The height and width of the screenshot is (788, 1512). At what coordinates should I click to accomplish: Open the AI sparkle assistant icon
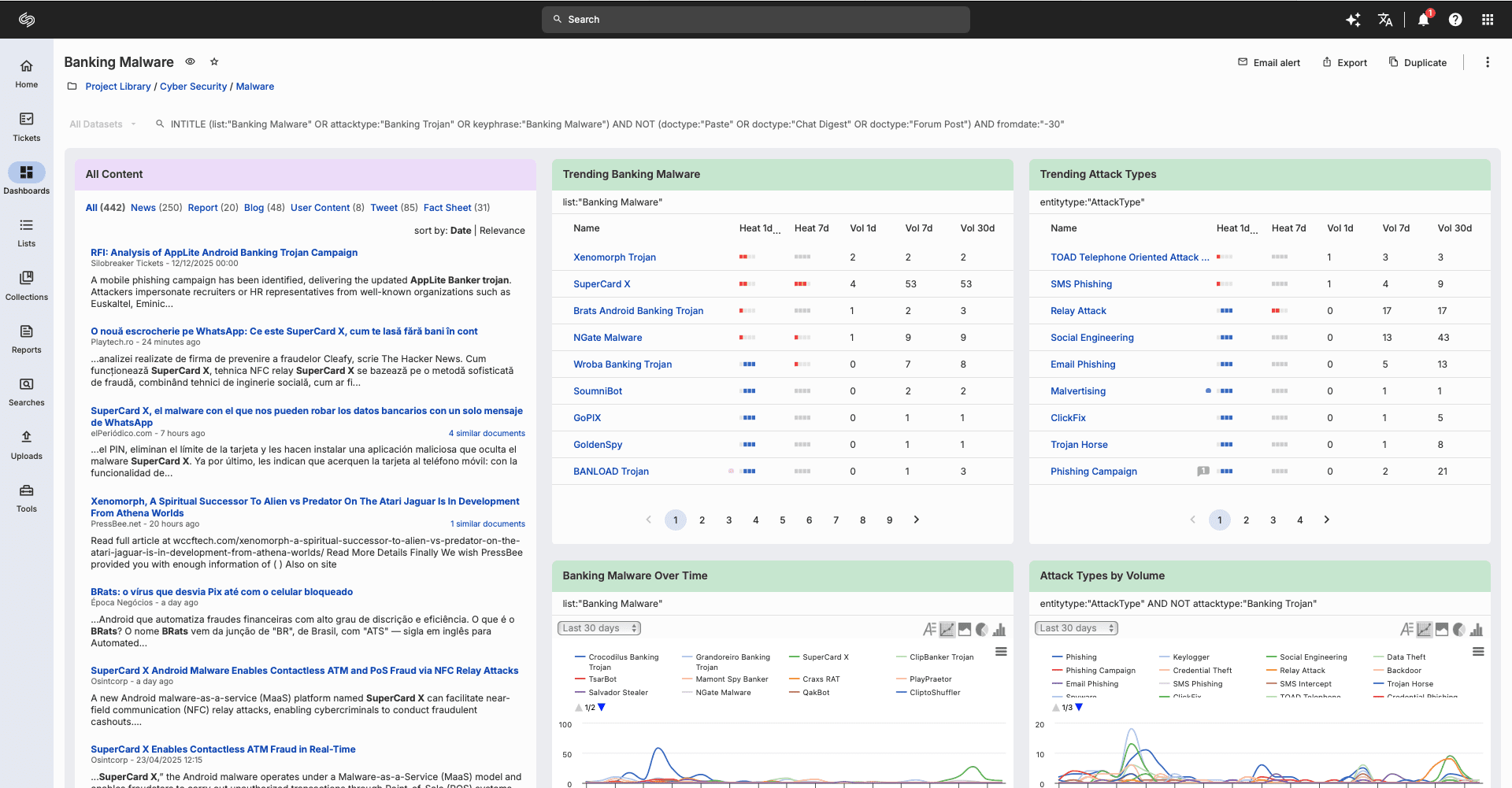tap(1353, 20)
